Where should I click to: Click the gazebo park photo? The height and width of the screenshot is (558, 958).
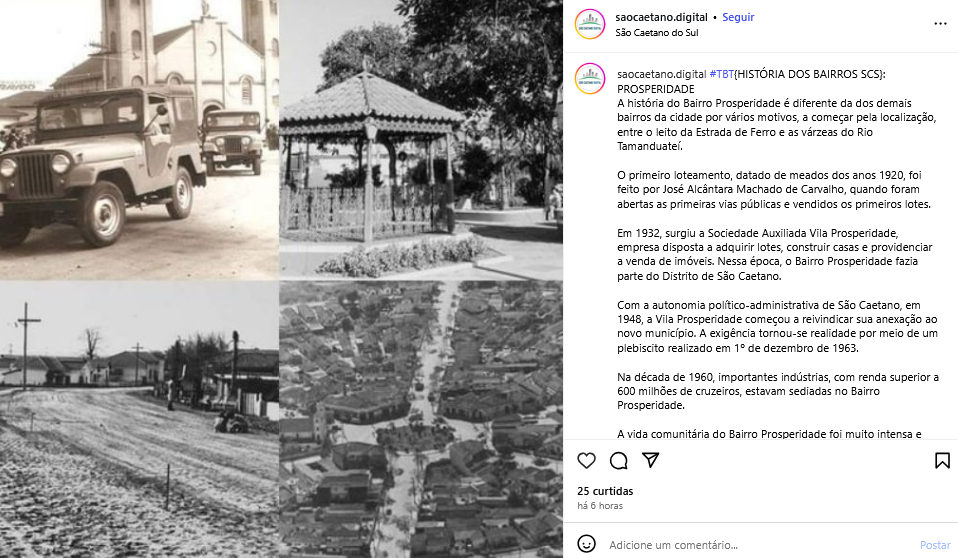tap(421, 140)
